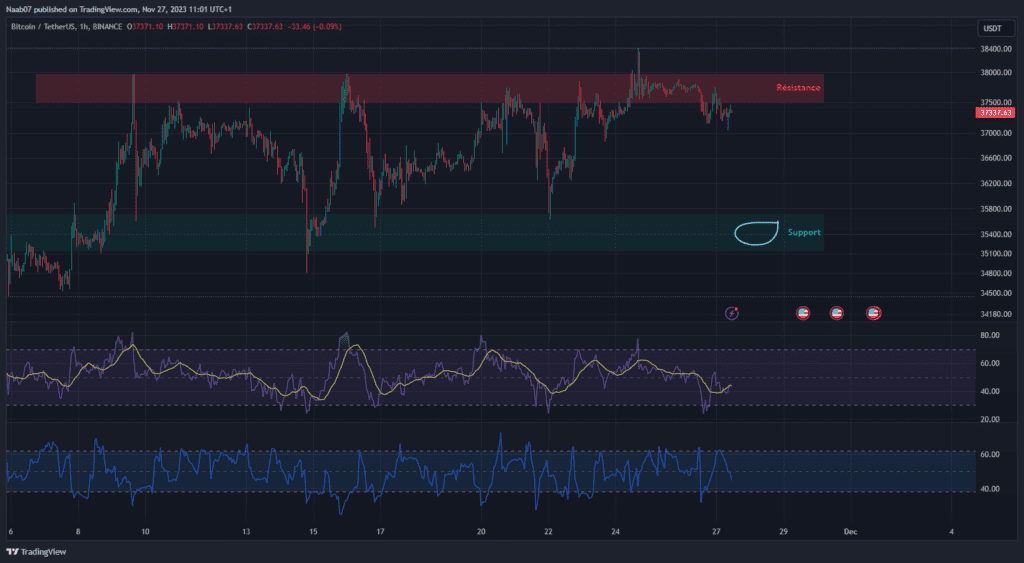
Task: Click the 20 date label on the time axis
Action: [481, 532]
